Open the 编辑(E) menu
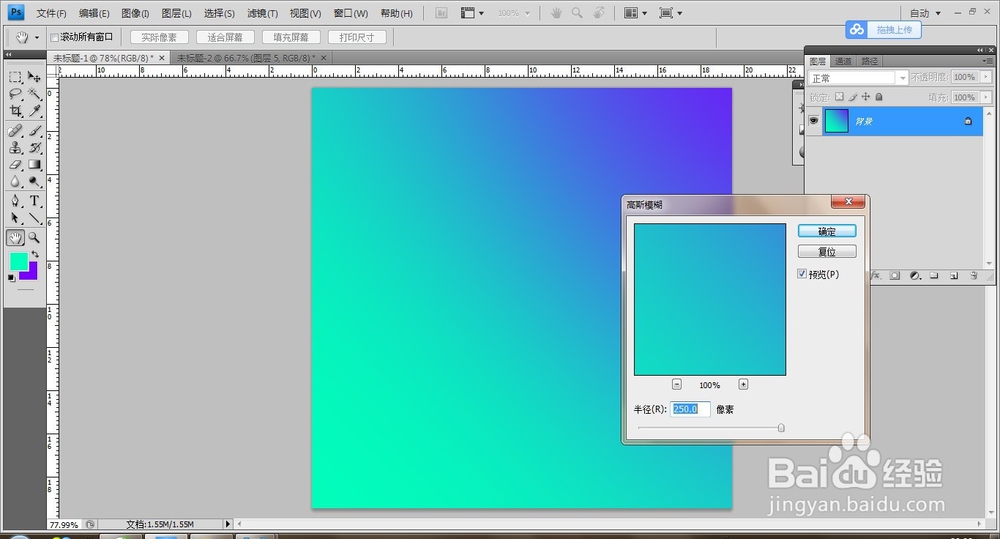Image resolution: width=1000 pixels, height=539 pixels. [x=94, y=13]
